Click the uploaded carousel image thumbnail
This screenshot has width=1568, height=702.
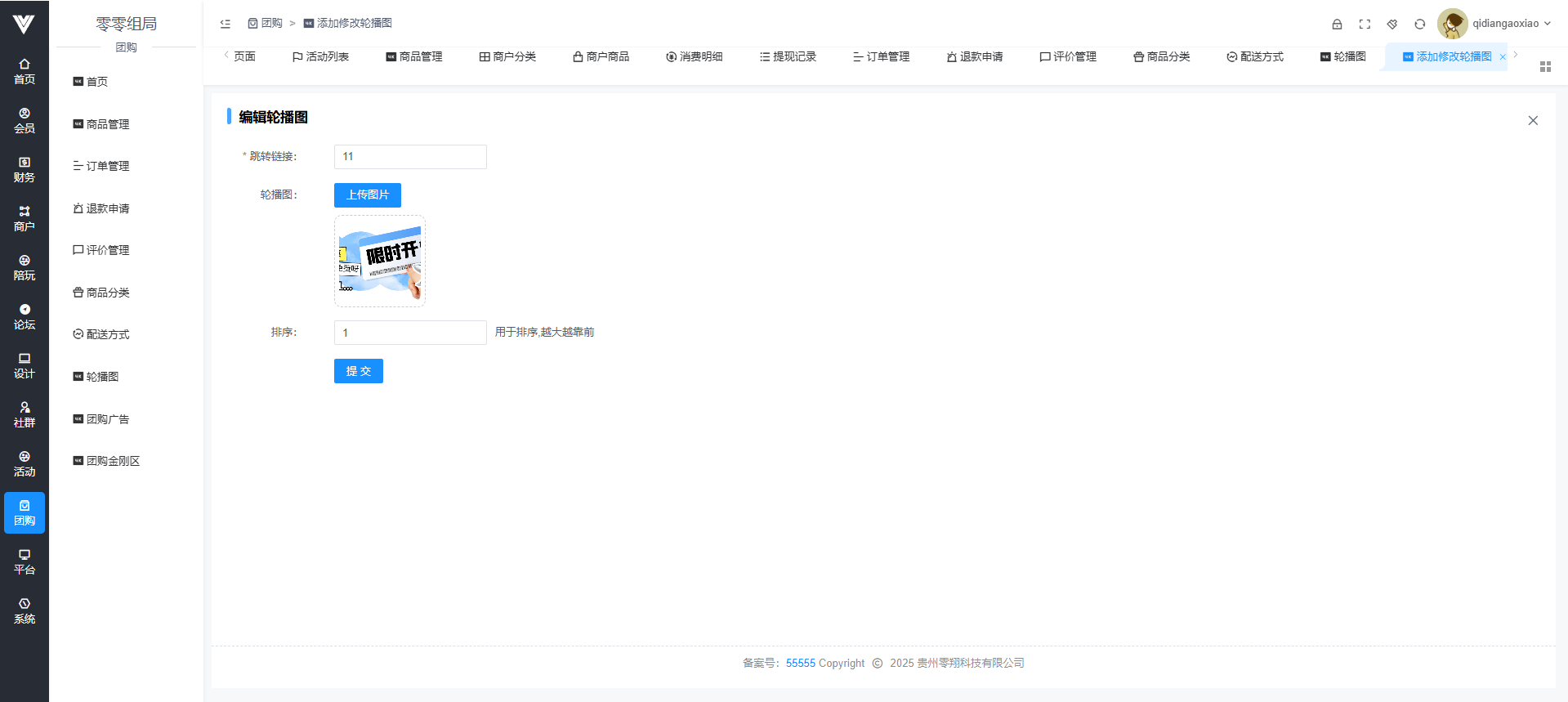pyautogui.click(x=380, y=262)
